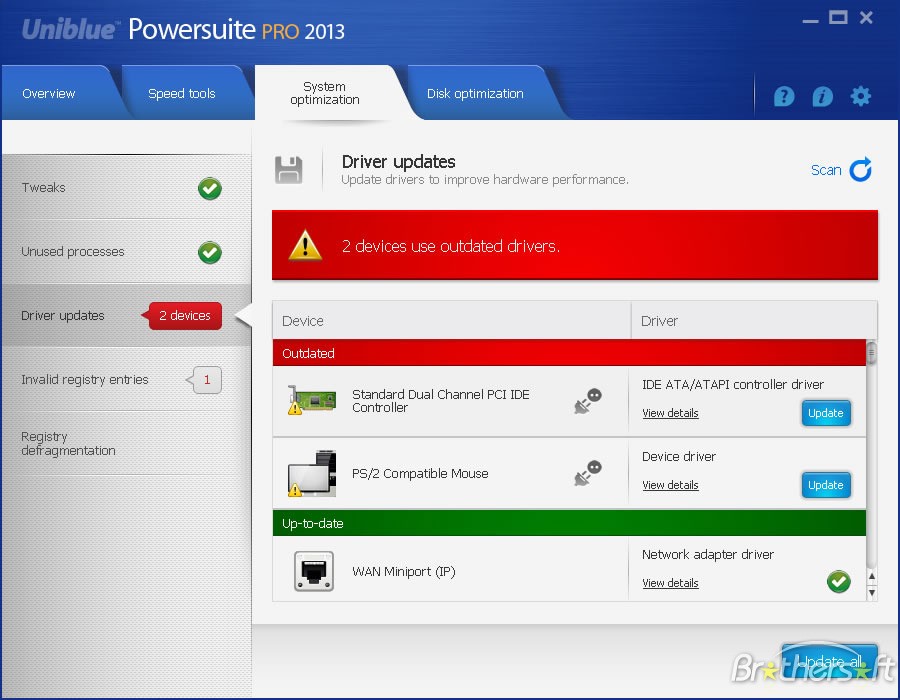900x700 pixels.
Task: Click the driver list scrollbar thumb
Action: coord(872,353)
